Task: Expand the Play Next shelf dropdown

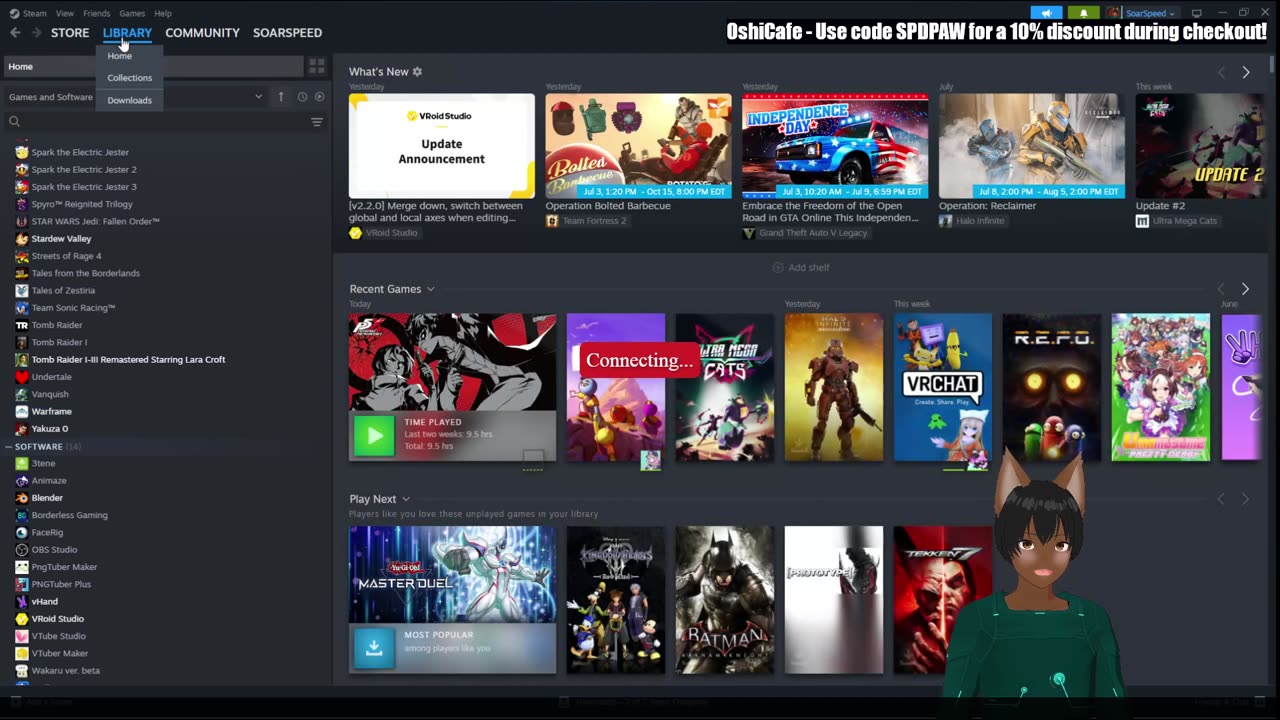Action: pyautogui.click(x=406, y=499)
